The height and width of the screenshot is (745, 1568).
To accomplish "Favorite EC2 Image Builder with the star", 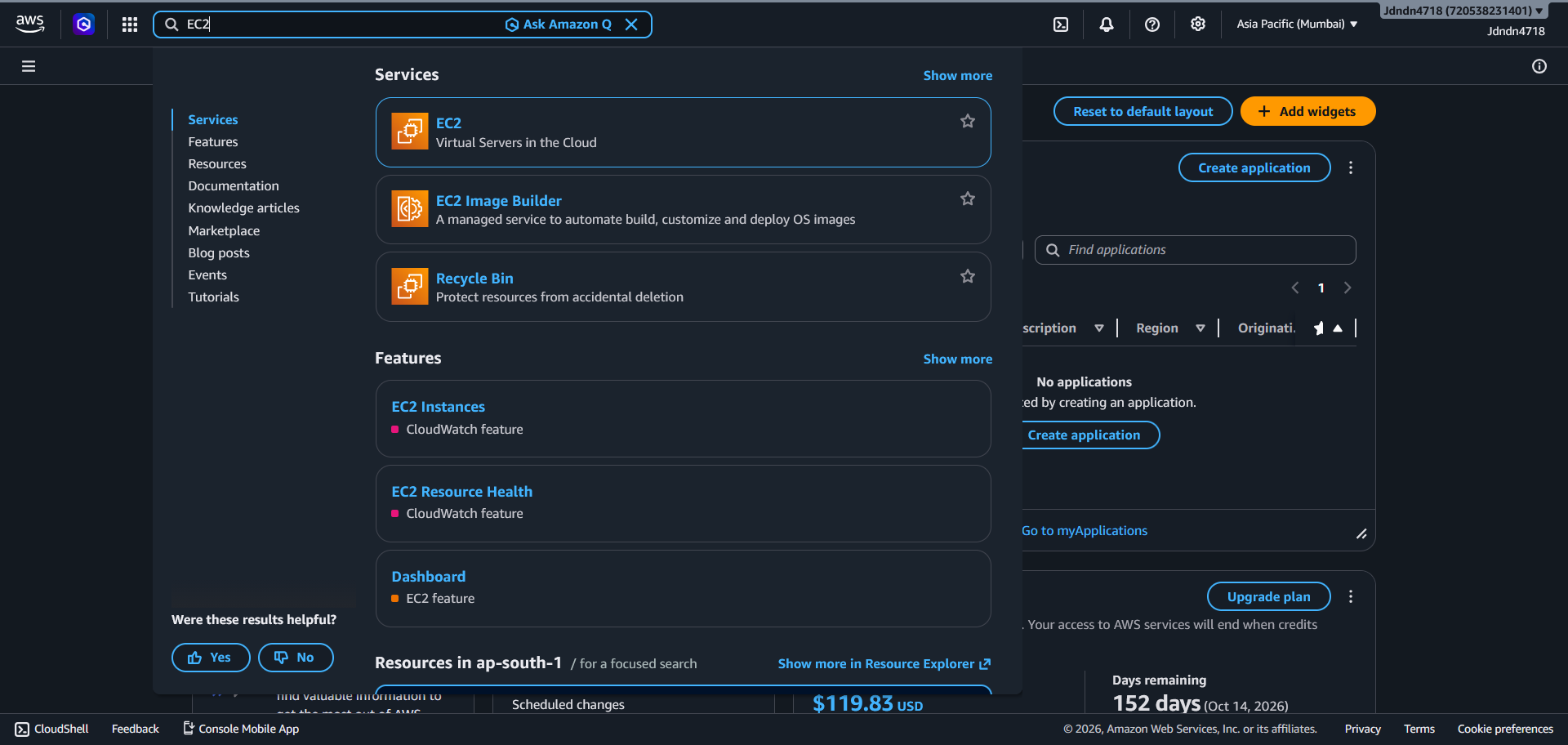I will pos(968,199).
